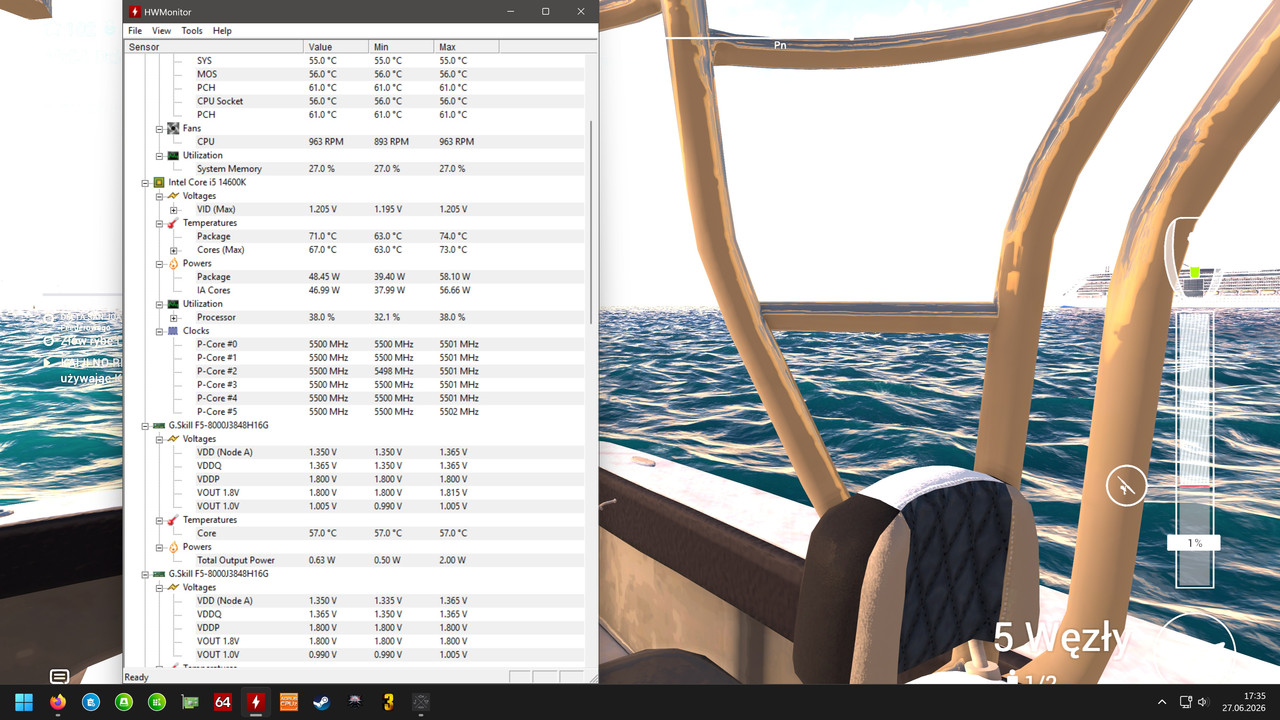Collapse the Fans group
The width and height of the screenshot is (1280, 720).
(x=159, y=128)
